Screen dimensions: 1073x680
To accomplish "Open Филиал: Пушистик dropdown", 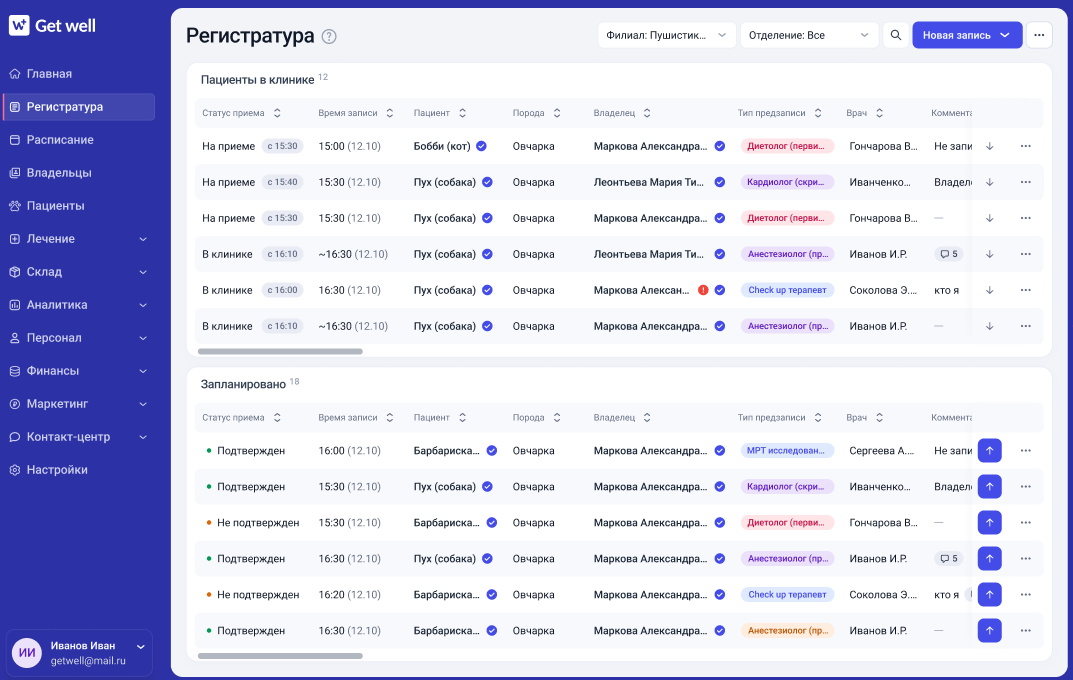I will [x=667, y=35].
